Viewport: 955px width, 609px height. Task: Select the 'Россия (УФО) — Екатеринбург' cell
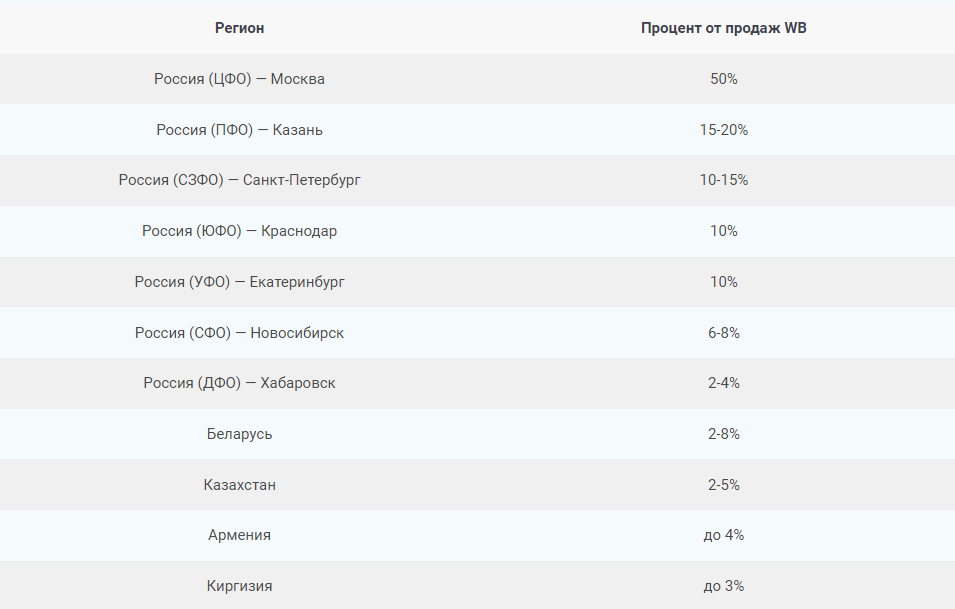coord(239,282)
